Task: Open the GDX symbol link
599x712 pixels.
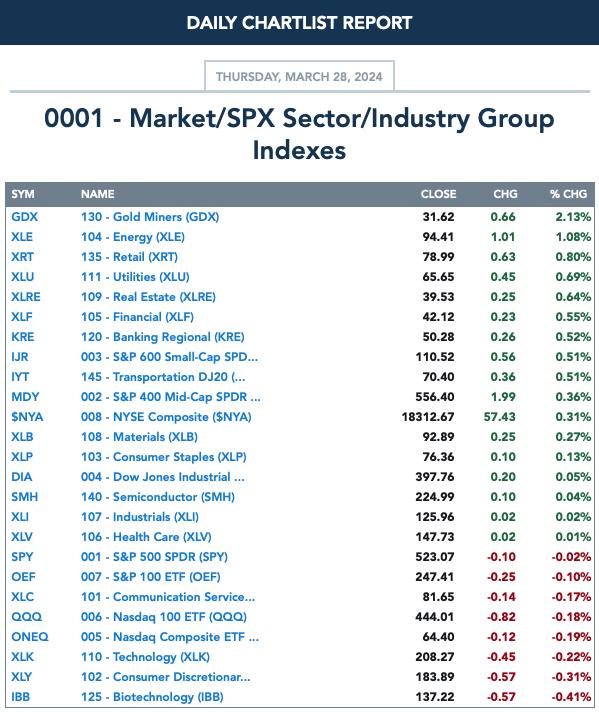Action: (x=25, y=217)
